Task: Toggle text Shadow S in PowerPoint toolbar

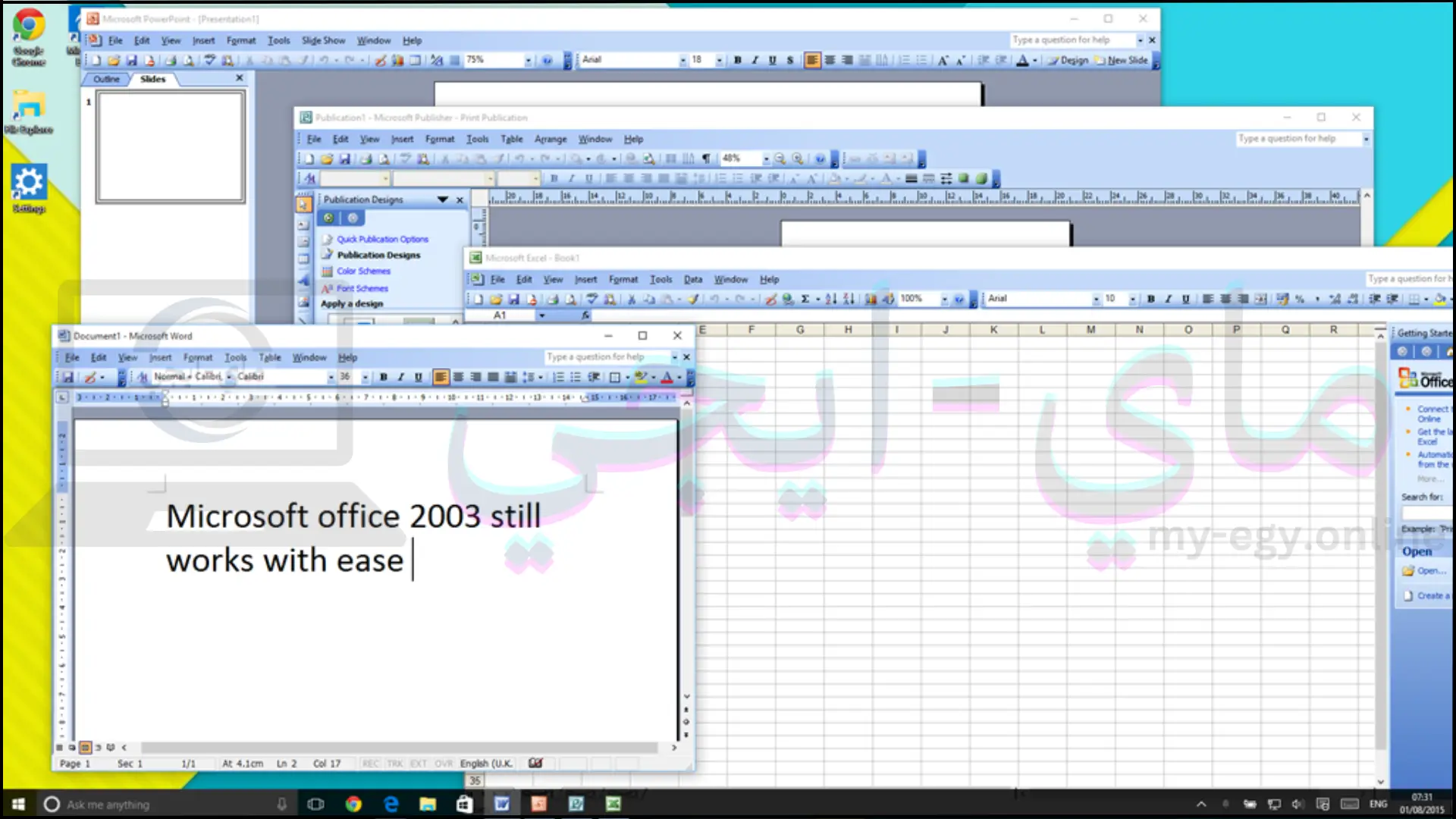Action: 789,60
